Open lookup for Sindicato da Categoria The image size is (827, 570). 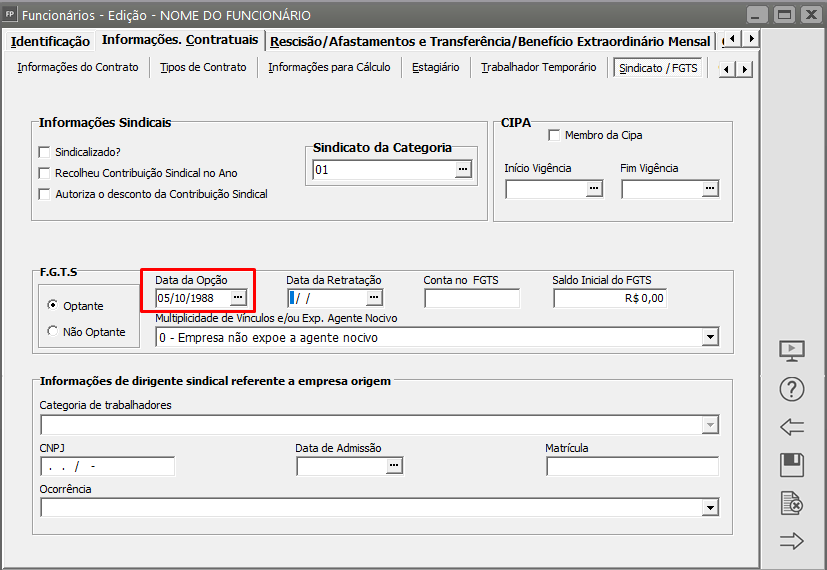coord(462,170)
